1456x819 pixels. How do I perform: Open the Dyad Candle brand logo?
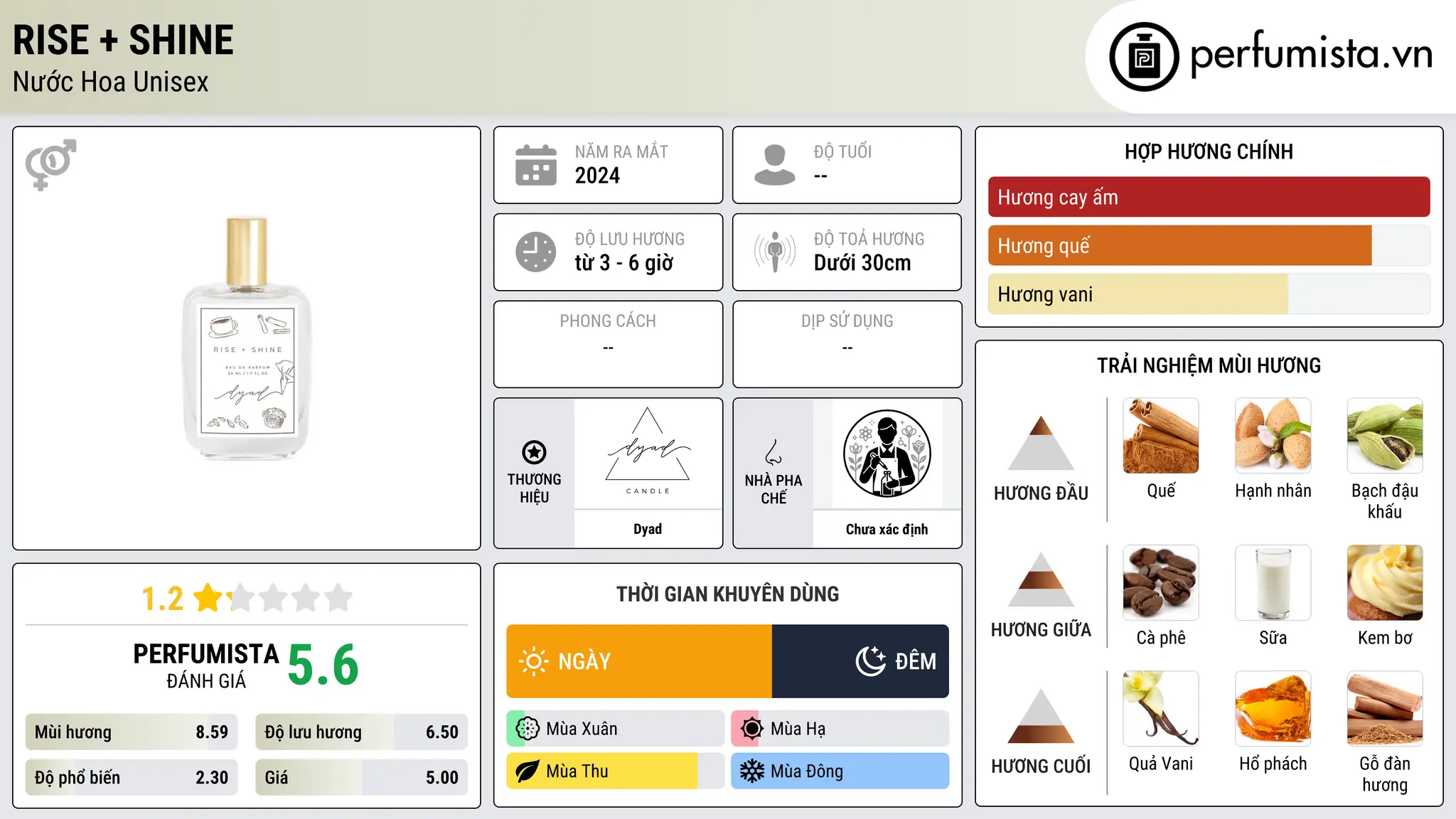click(648, 453)
